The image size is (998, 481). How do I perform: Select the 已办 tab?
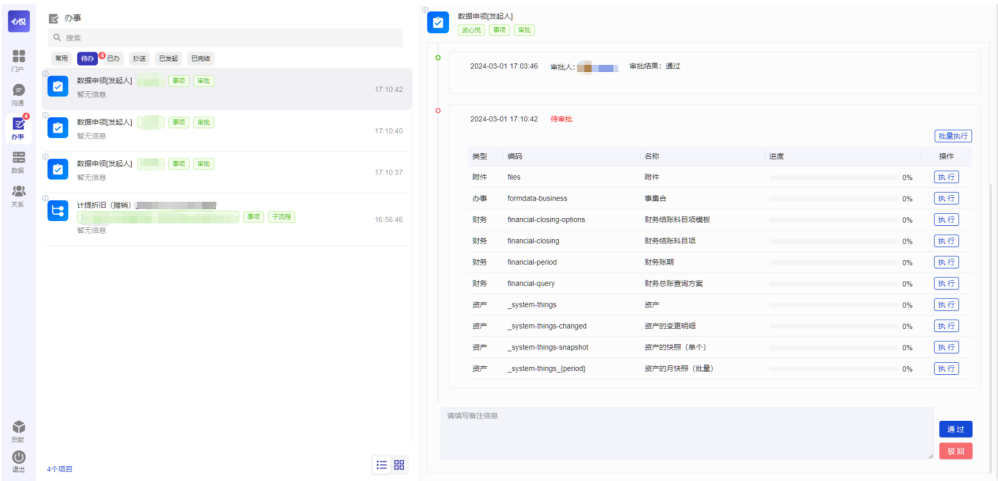click(113, 59)
